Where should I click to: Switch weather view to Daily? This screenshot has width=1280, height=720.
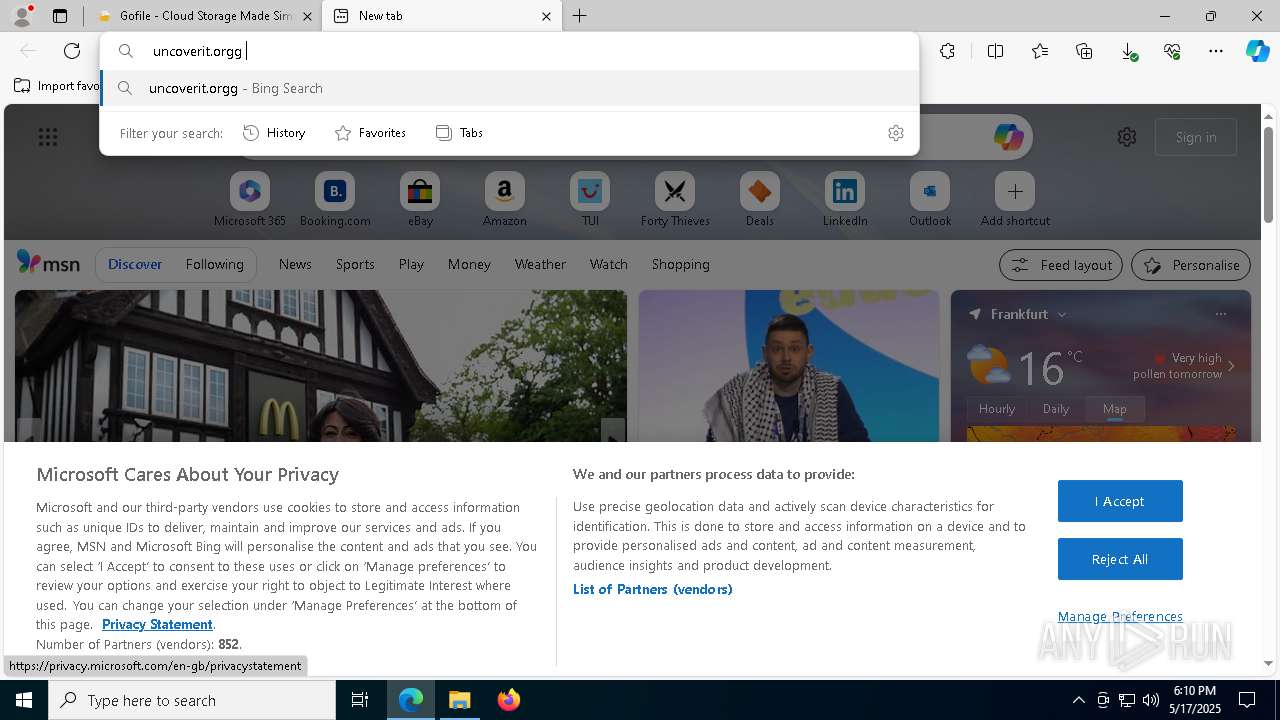tap(1056, 408)
